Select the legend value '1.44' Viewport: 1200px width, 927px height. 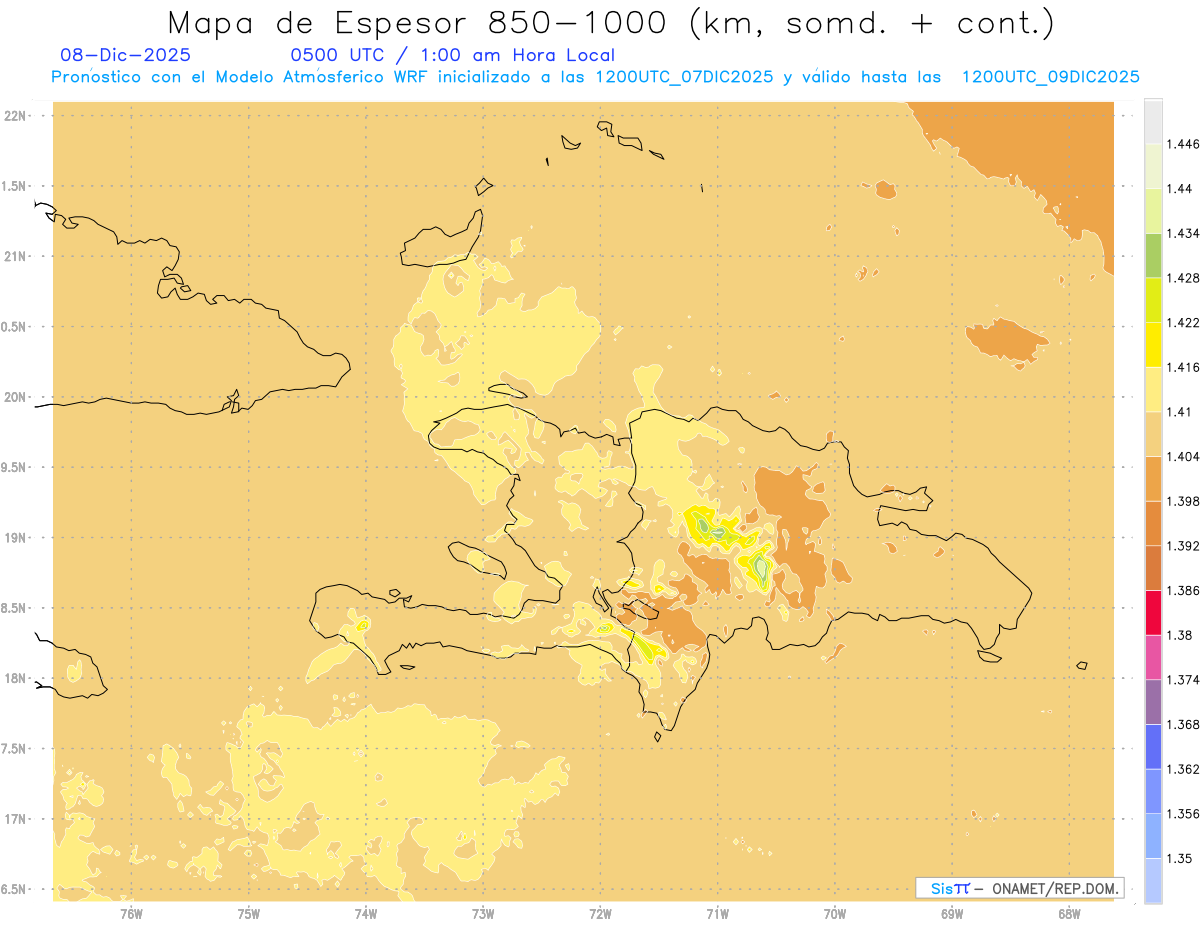click(1181, 188)
